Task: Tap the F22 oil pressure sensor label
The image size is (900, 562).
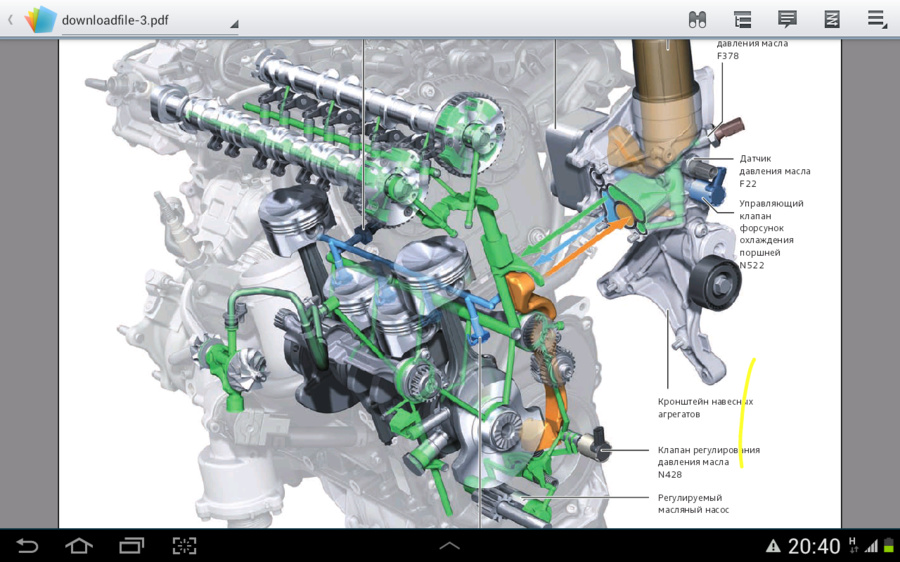Action: (774, 171)
